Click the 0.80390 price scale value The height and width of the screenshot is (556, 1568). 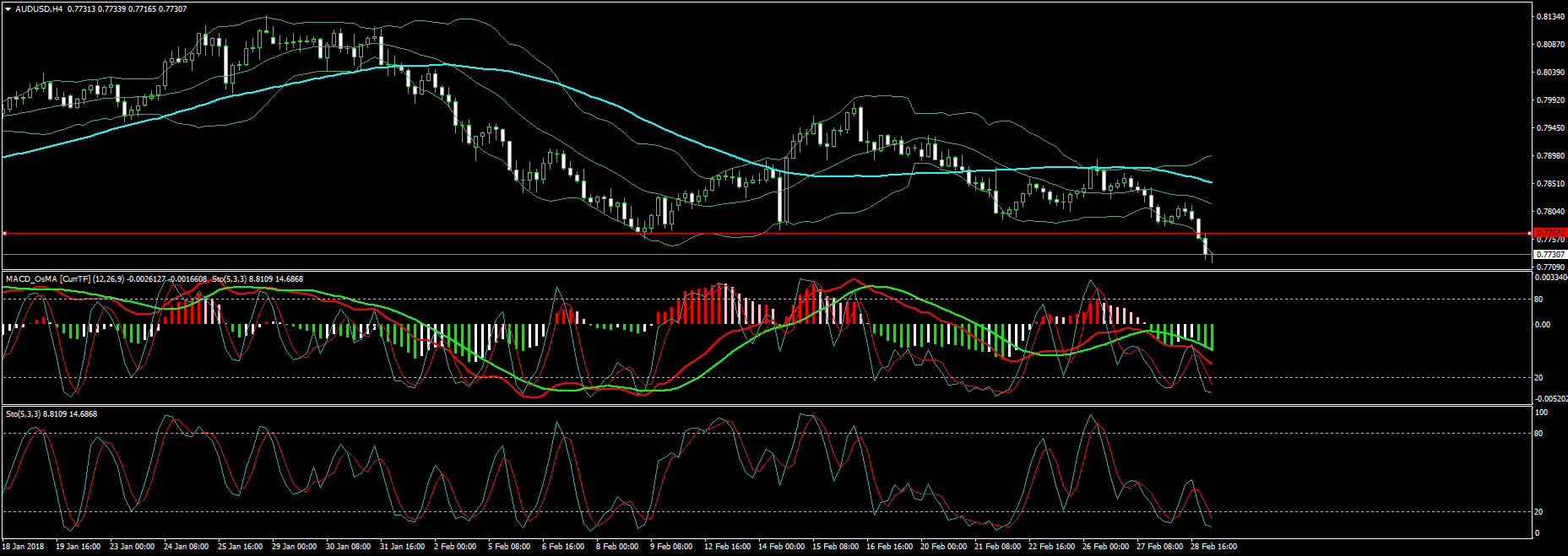tap(1549, 73)
